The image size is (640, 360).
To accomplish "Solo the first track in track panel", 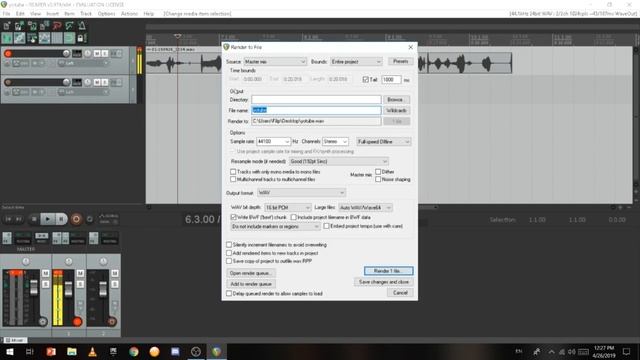I will click(x=105, y=53).
